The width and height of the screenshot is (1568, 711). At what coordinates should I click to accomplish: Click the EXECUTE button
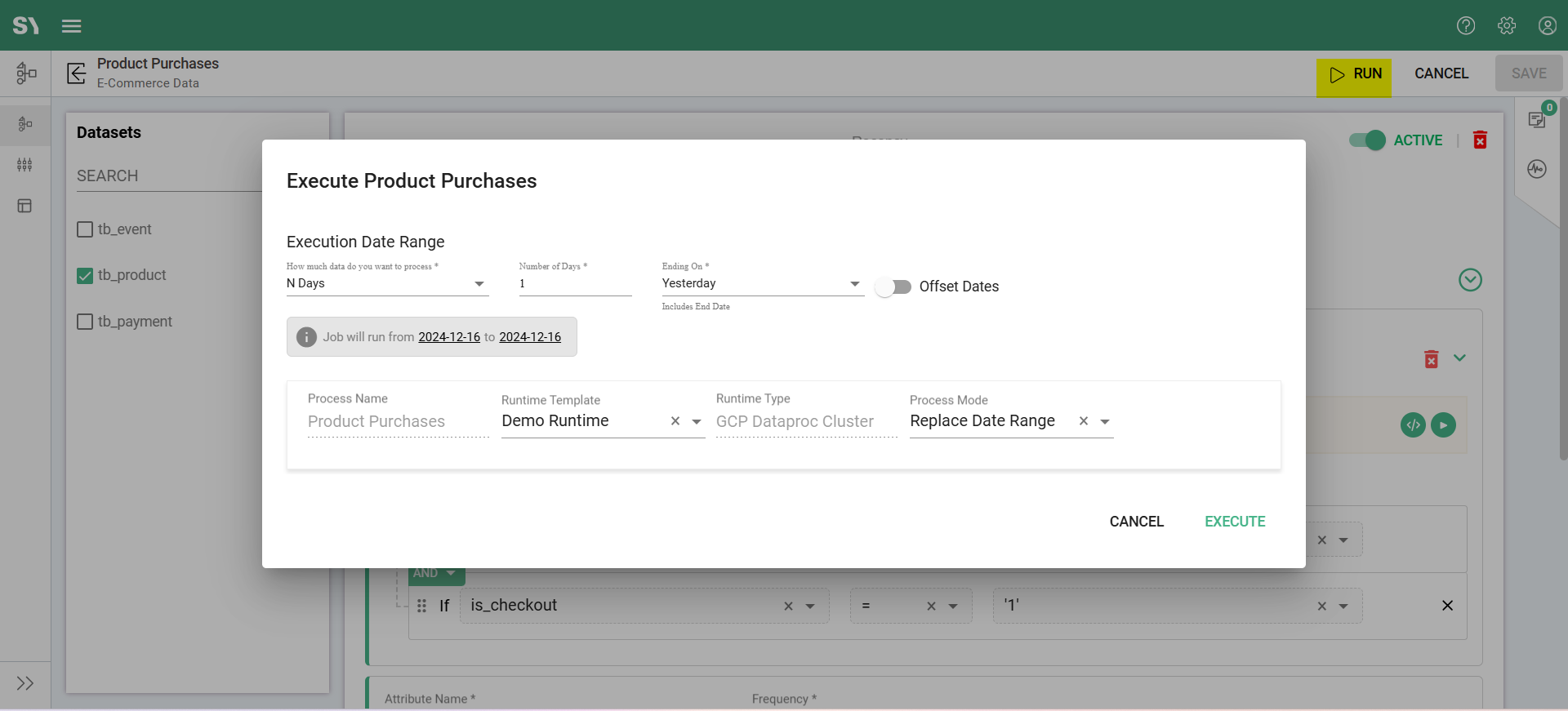(1235, 522)
